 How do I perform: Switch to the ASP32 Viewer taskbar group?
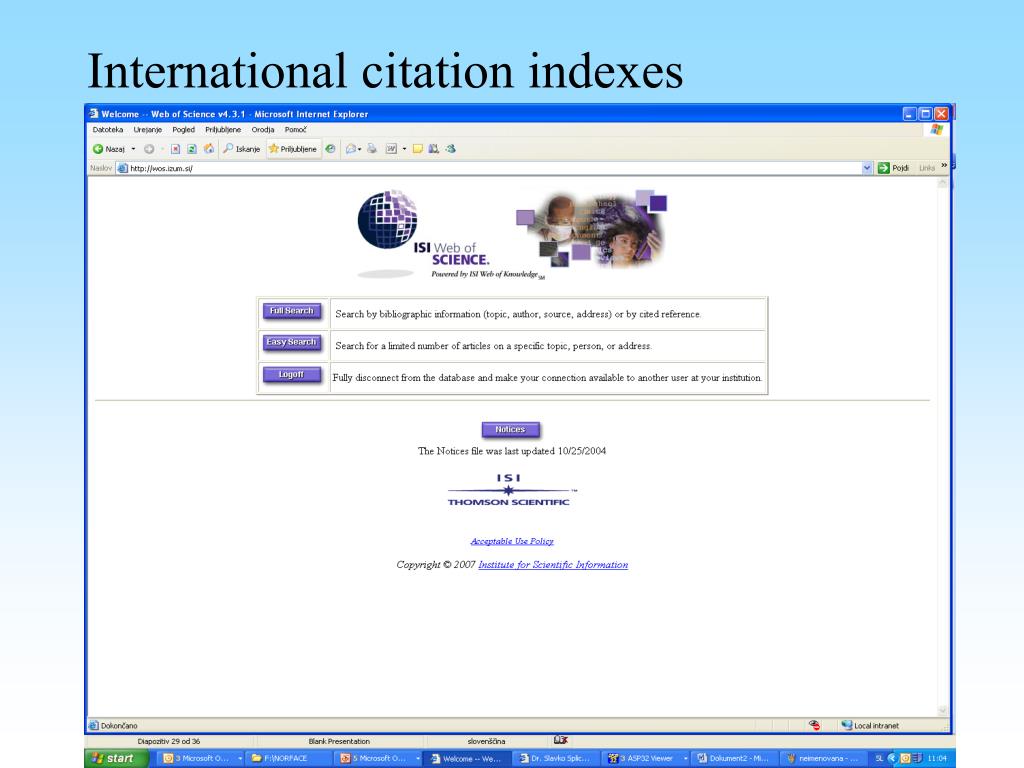(645, 758)
